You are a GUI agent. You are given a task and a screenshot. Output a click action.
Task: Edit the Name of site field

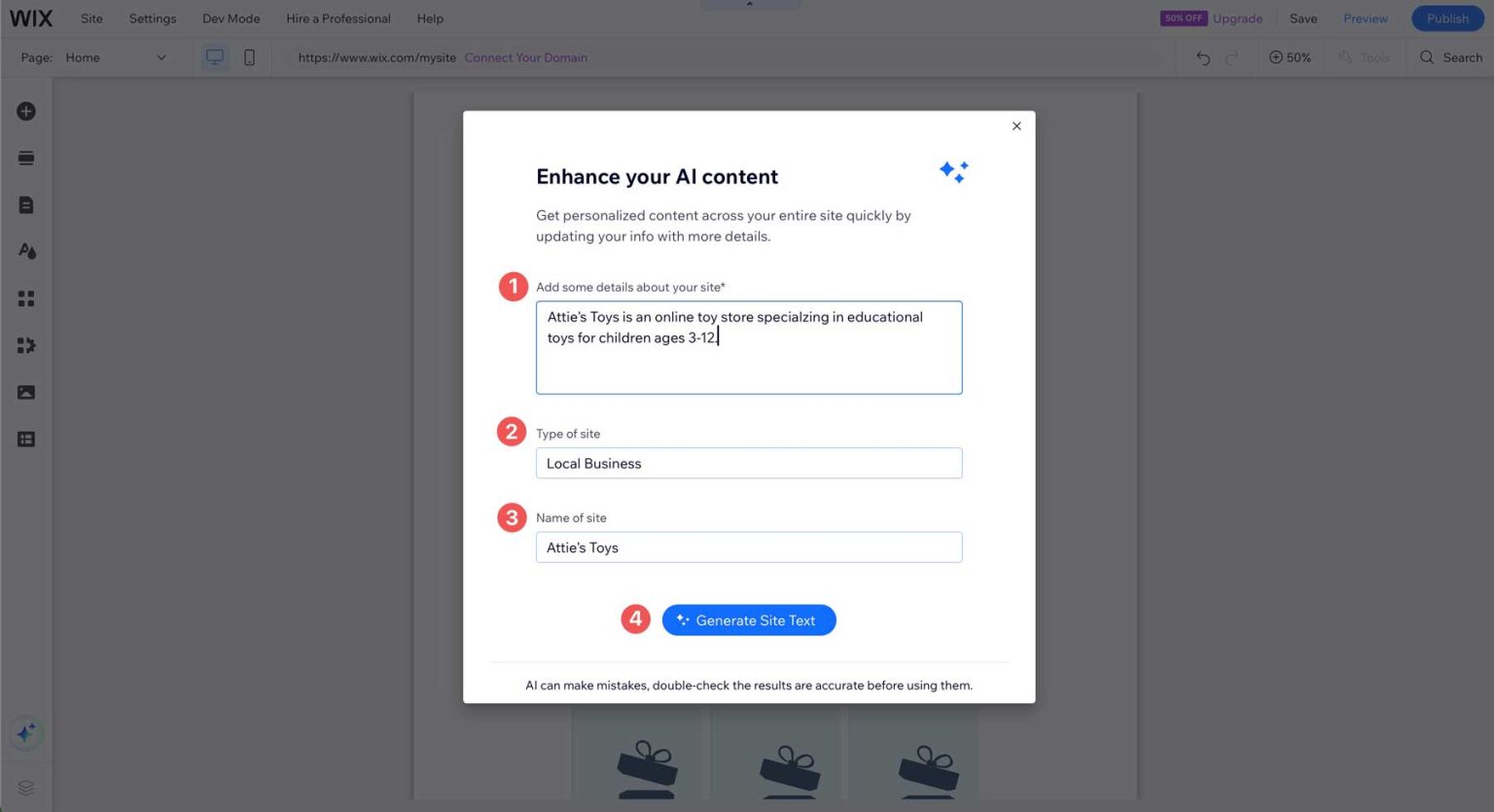(748, 547)
